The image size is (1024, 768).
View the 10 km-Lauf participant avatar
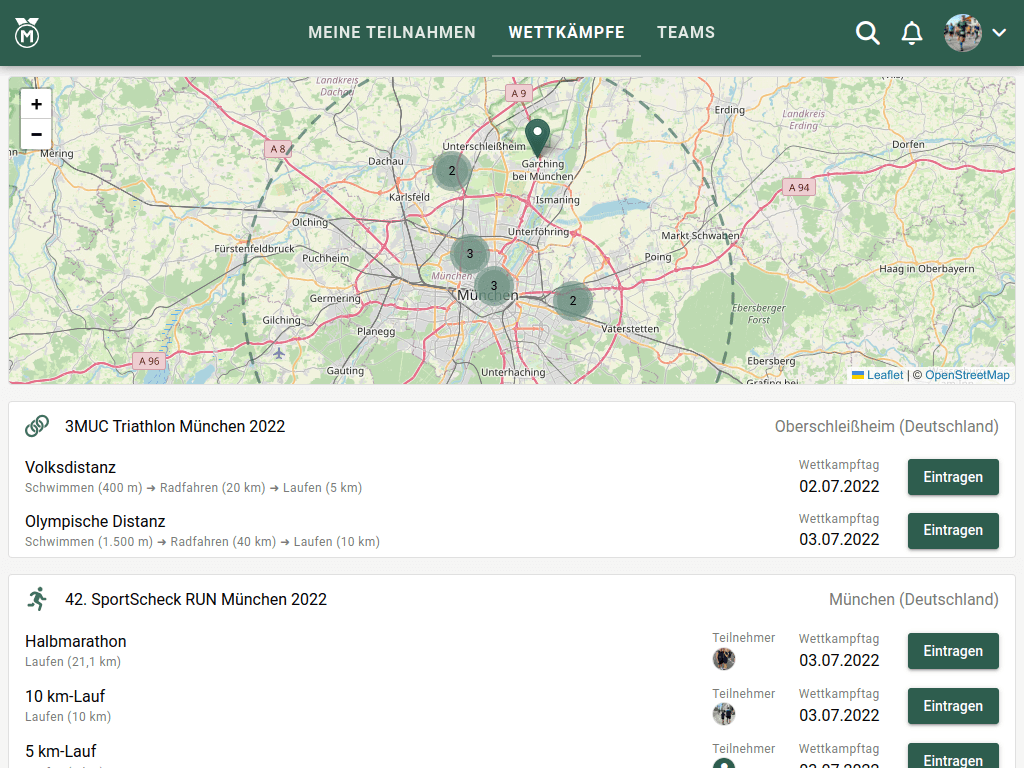(x=724, y=714)
